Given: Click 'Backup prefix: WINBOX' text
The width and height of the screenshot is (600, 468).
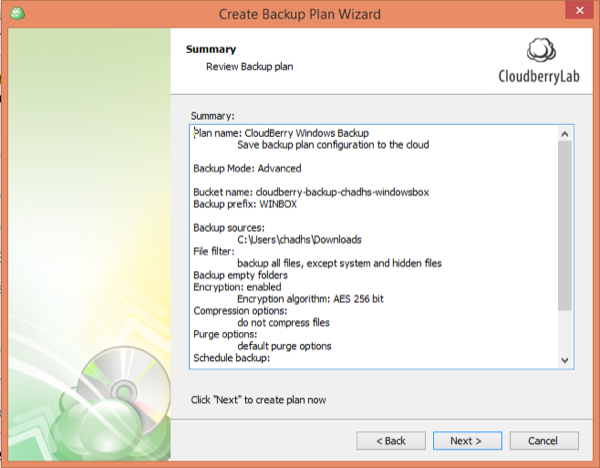Looking at the screenshot, I should click(245, 204).
